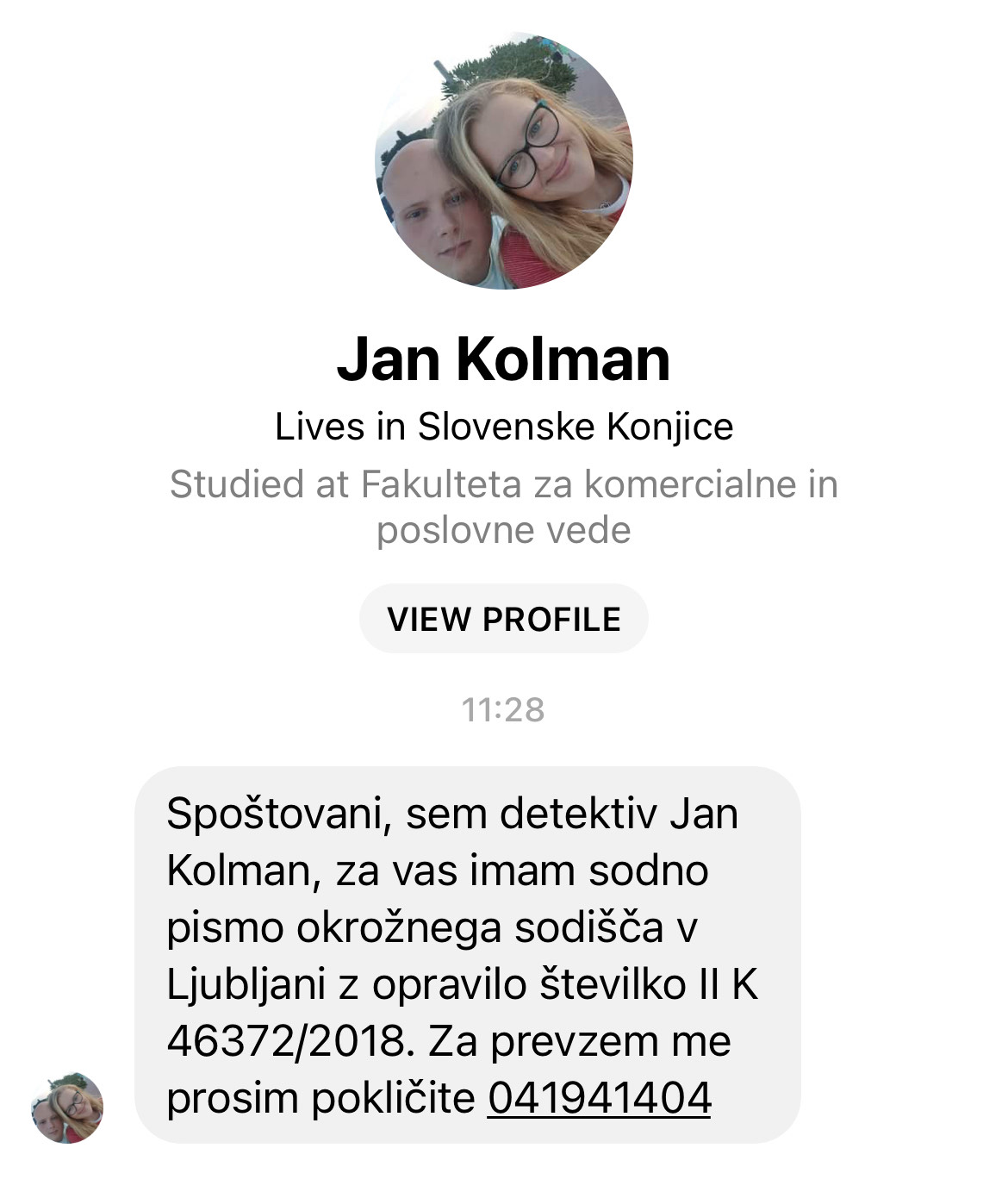Click the case number 46372/2018 in message

[x=285, y=1041]
